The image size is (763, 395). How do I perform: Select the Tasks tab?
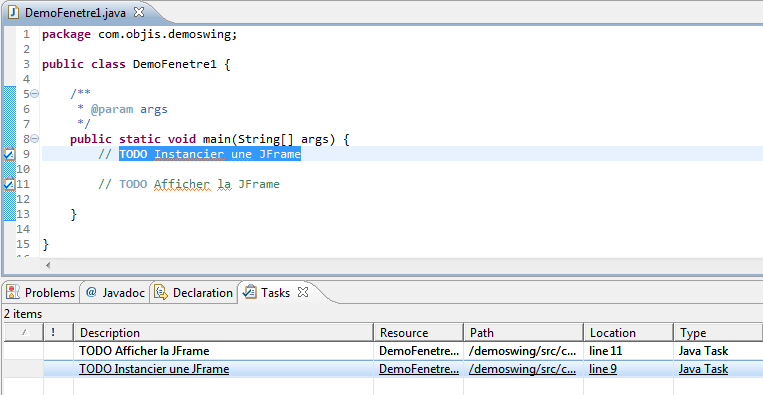click(x=275, y=293)
